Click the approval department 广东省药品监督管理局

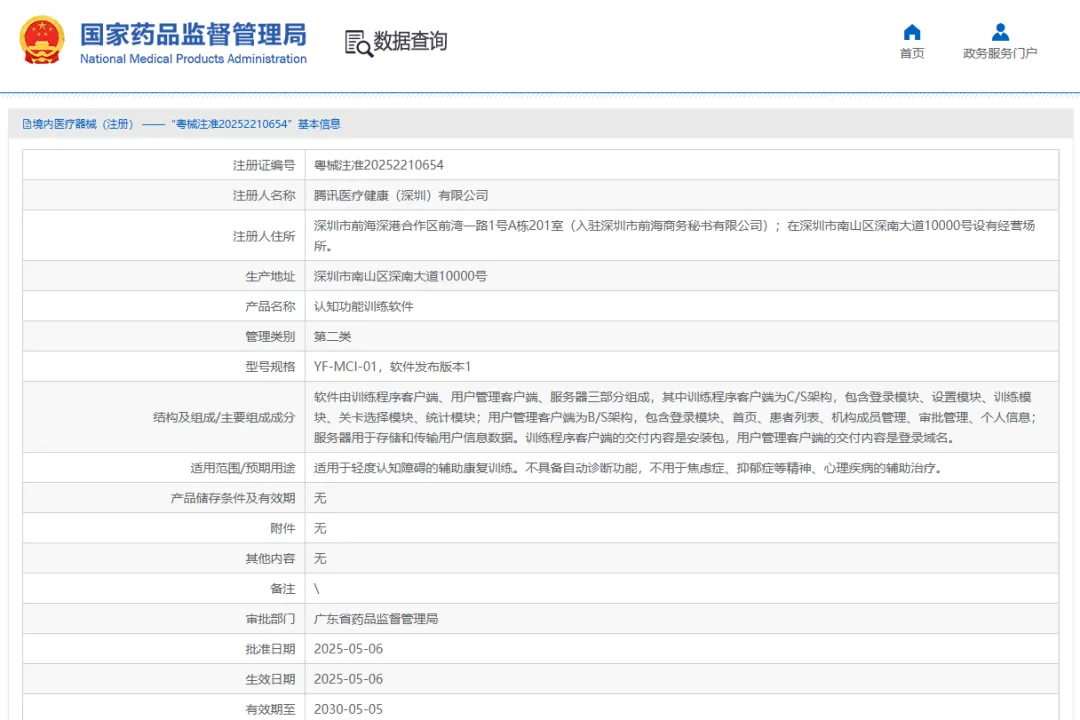[x=376, y=619]
